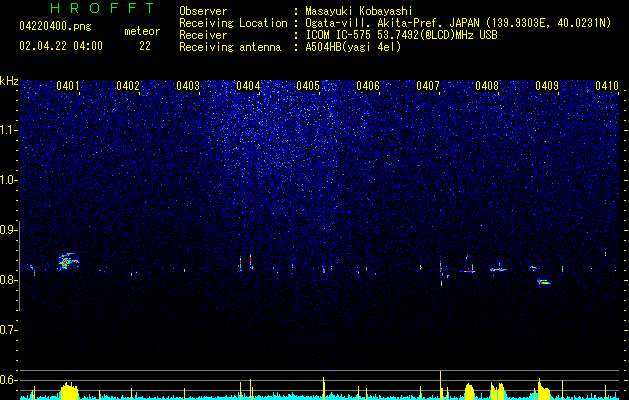This screenshot has height=400, width=629.
Task: Select the filename 04220400.png
Action: [55, 26]
